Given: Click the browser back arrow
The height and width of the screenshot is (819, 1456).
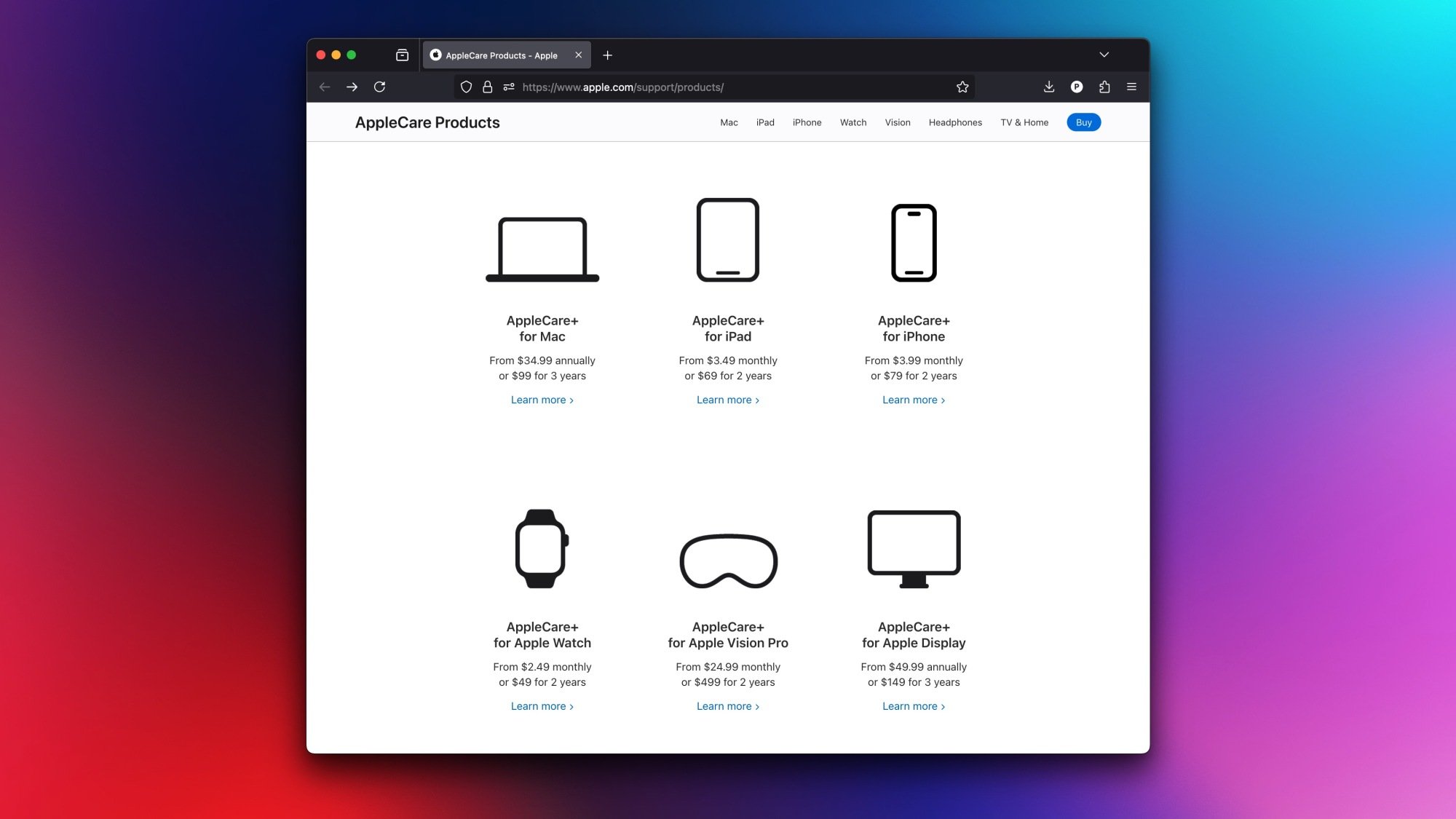Looking at the screenshot, I should click(325, 87).
